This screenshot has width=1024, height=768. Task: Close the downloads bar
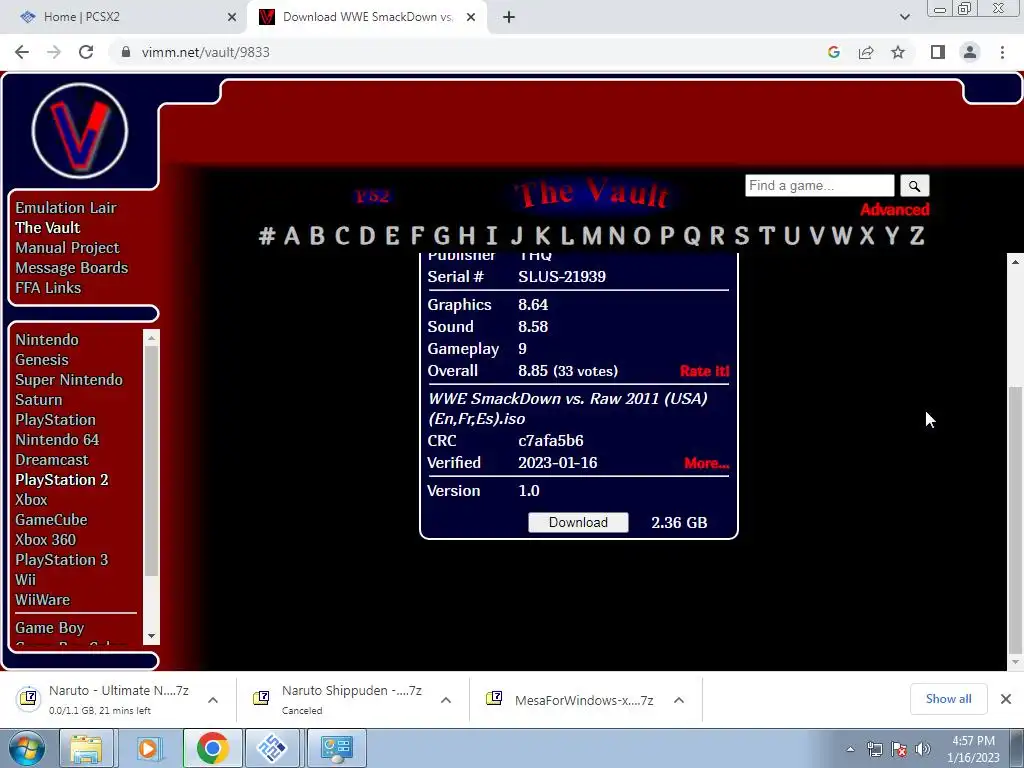tap(1006, 699)
